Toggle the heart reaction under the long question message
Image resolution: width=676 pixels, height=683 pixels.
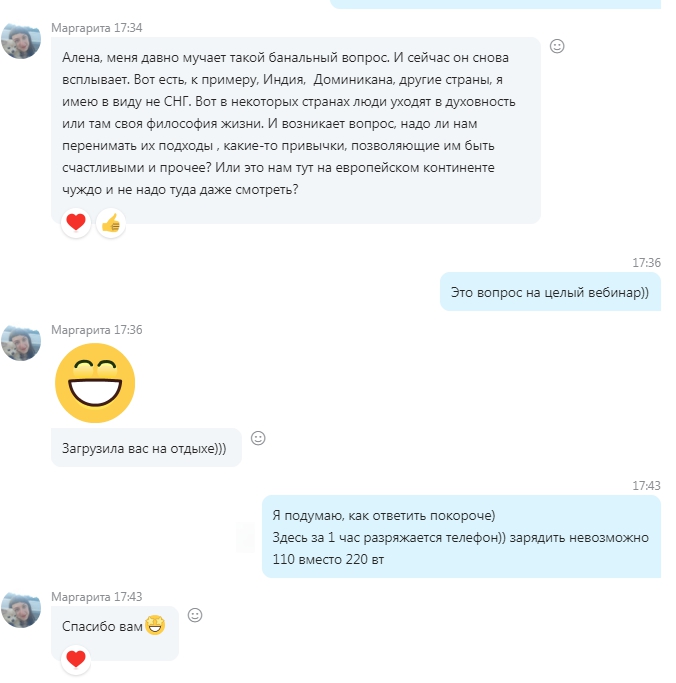[x=76, y=223]
